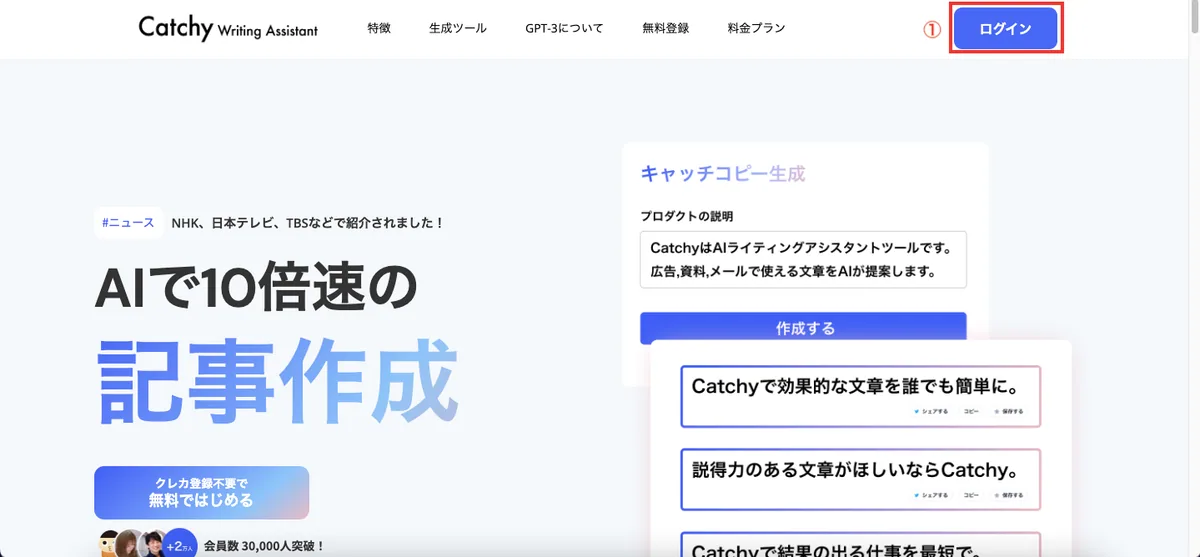Copy the '説得力のある文章がほしいならCatchy' result
This screenshot has height=557, width=1200.
pos(971,495)
